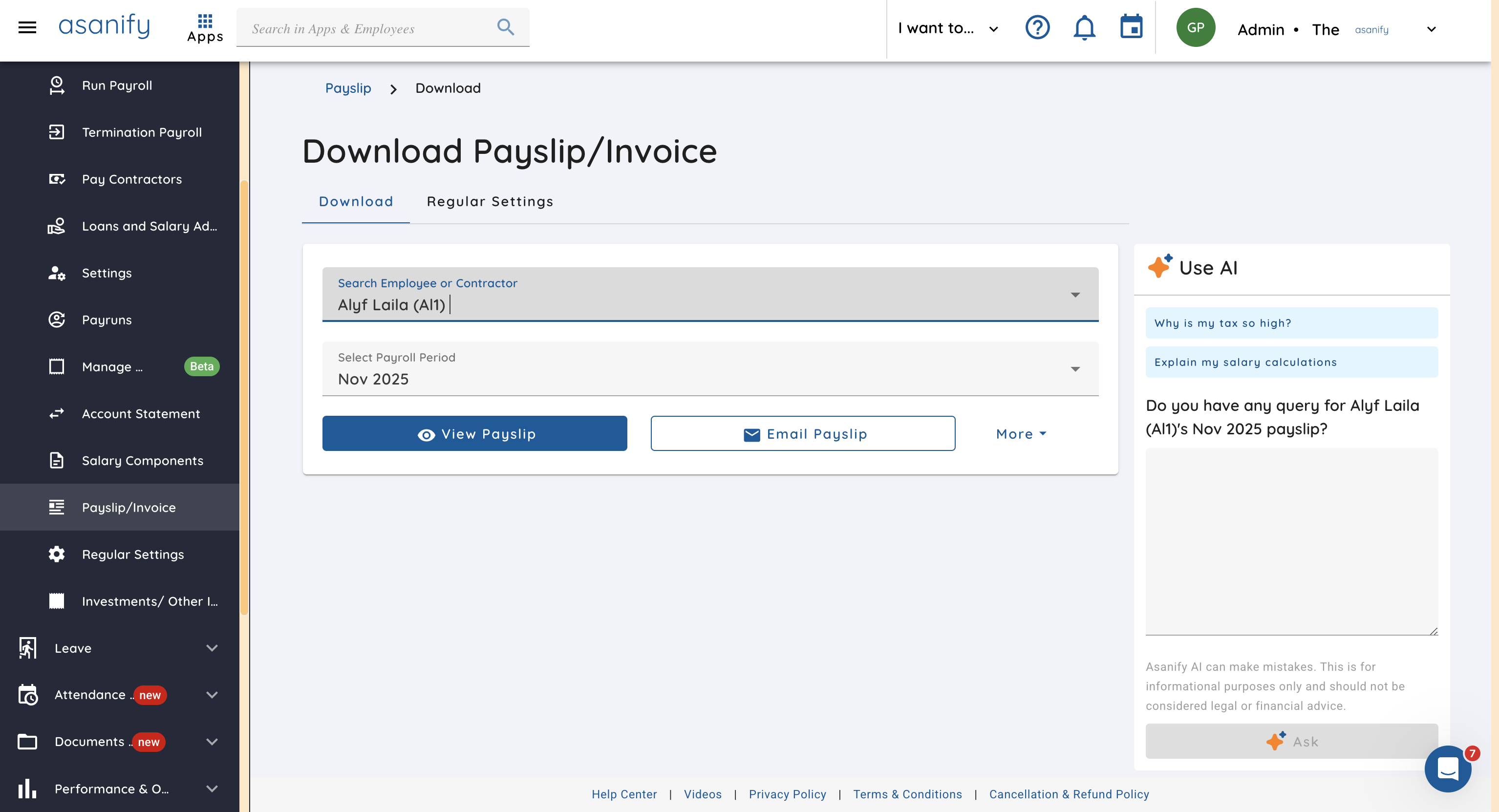Open the hamburger menu icon
This screenshot has width=1499, height=812.
pyautogui.click(x=27, y=27)
